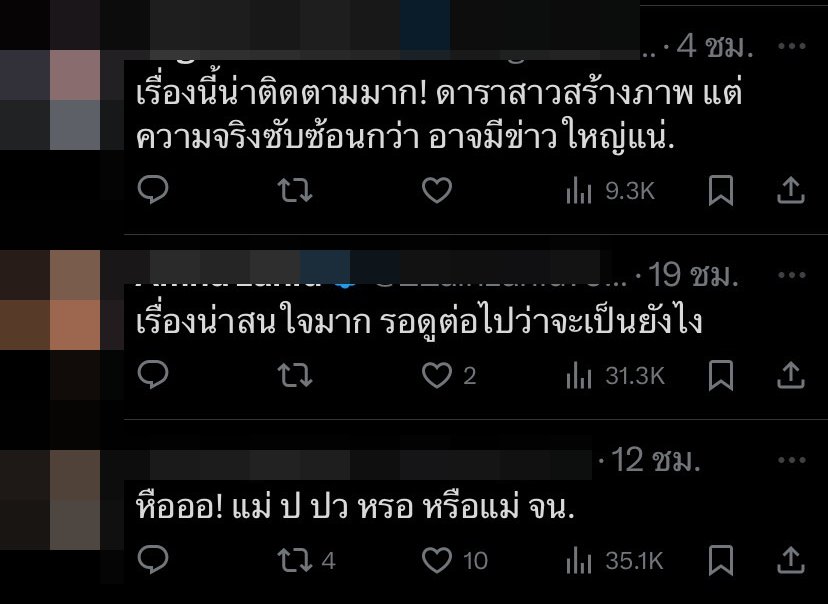The width and height of the screenshot is (828, 604).
Task: Open more options for 19 ชม. tweet
Action: (792, 275)
